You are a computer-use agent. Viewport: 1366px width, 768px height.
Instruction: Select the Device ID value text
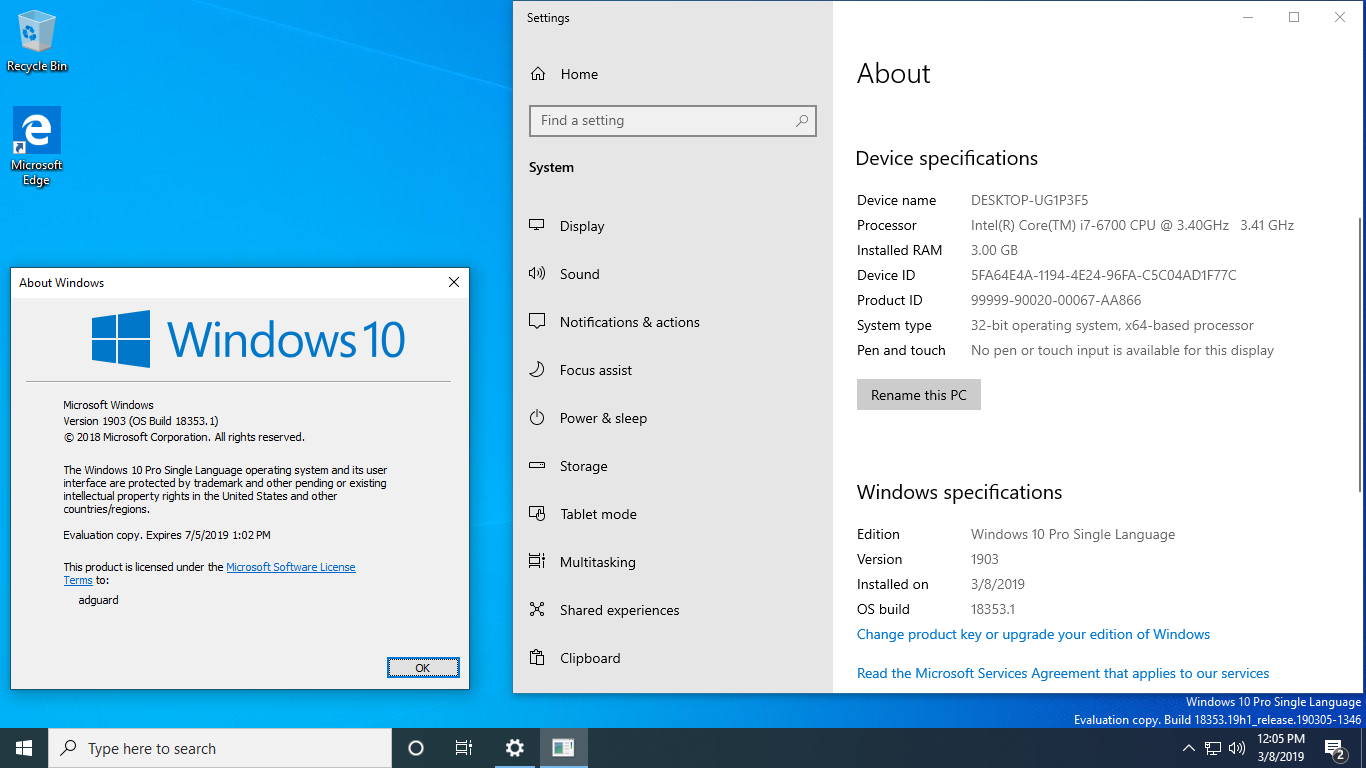[1104, 275]
